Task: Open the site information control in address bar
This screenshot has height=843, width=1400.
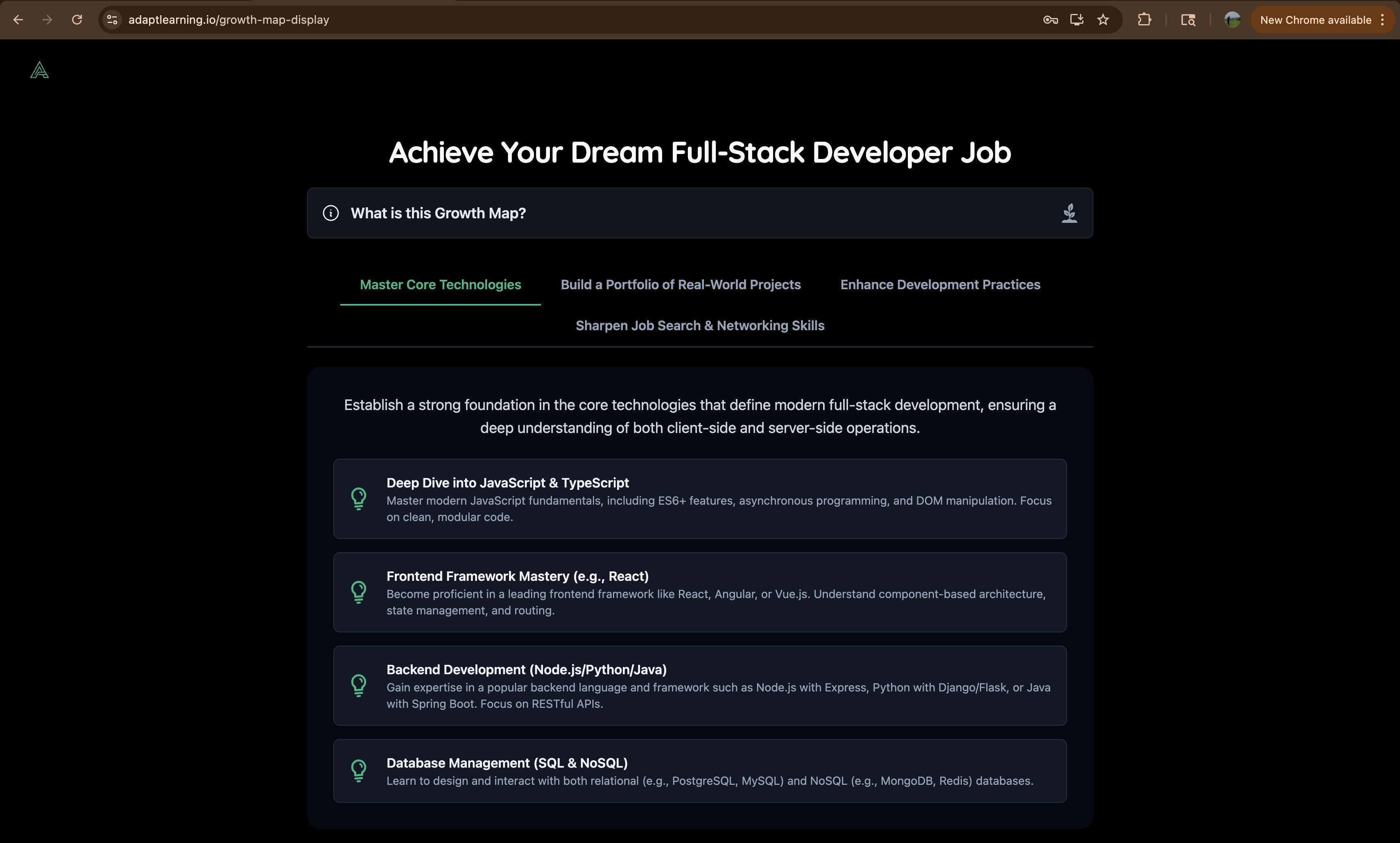Action: pos(113,20)
